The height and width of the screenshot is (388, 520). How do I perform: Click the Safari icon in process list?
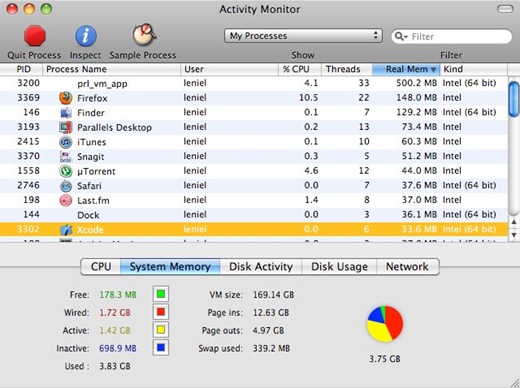(x=66, y=186)
